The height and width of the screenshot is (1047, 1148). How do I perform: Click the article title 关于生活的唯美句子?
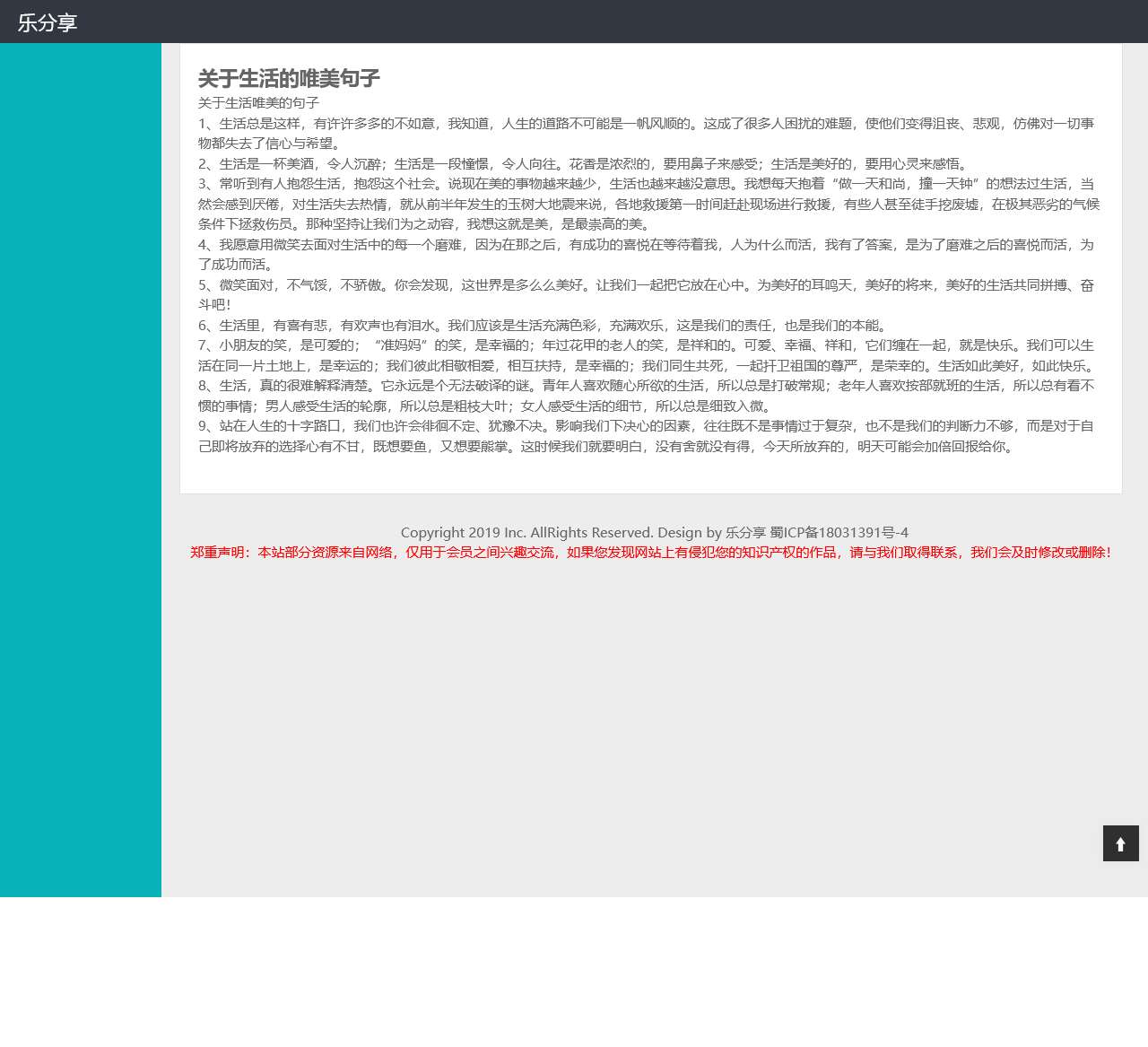289,78
